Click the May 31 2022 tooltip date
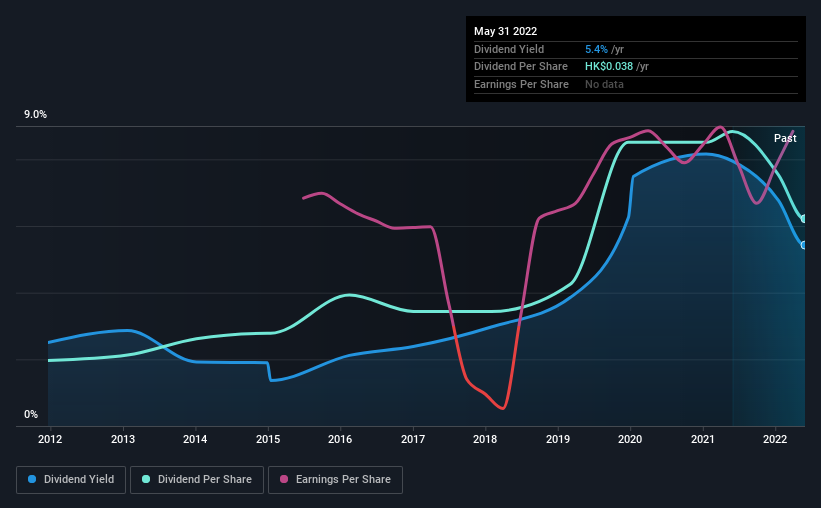 point(505,31)
